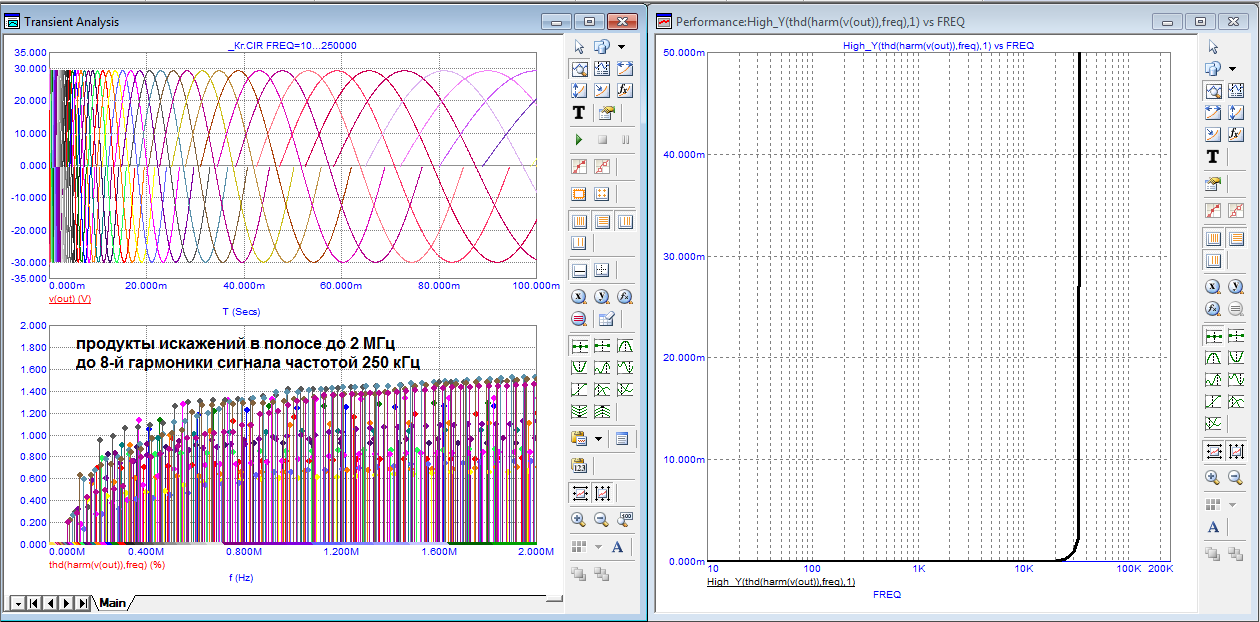Click the v(out) (V) plot label
This screenshot has height=622, width=1260.
pyautogui.click(x=70, y=299)
